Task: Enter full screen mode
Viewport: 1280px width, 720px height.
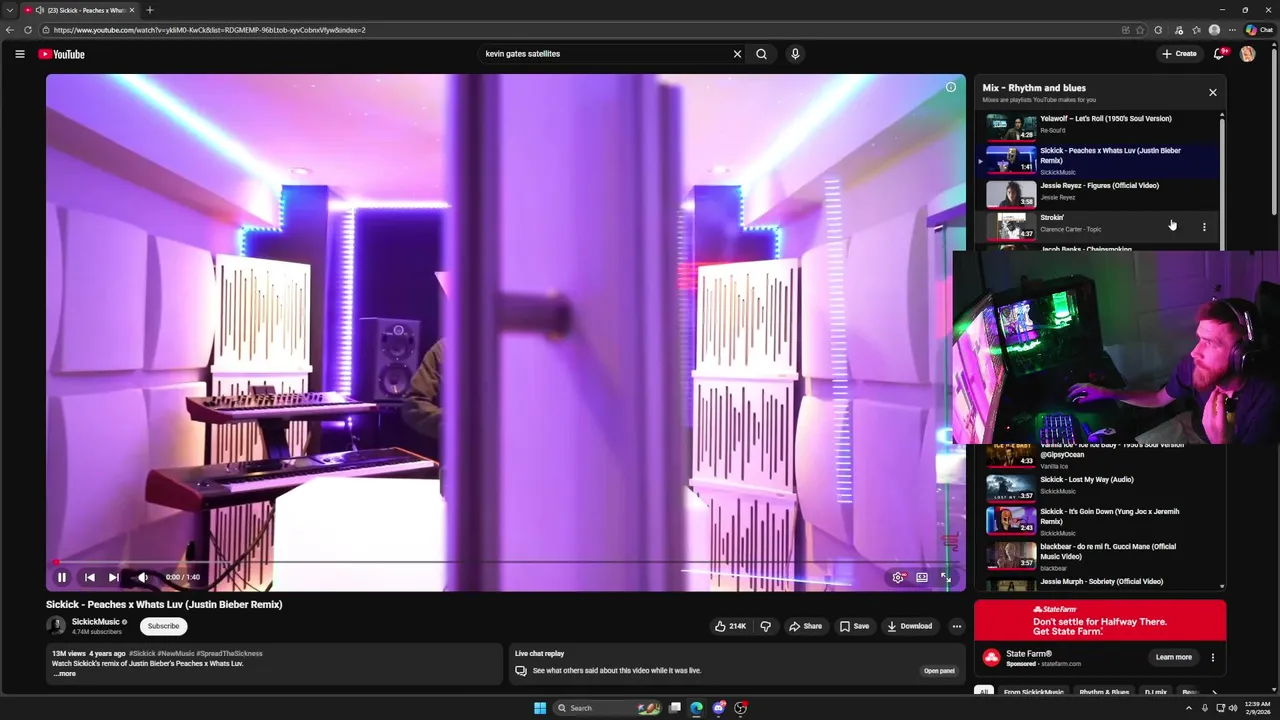Action: click(946, 577)
